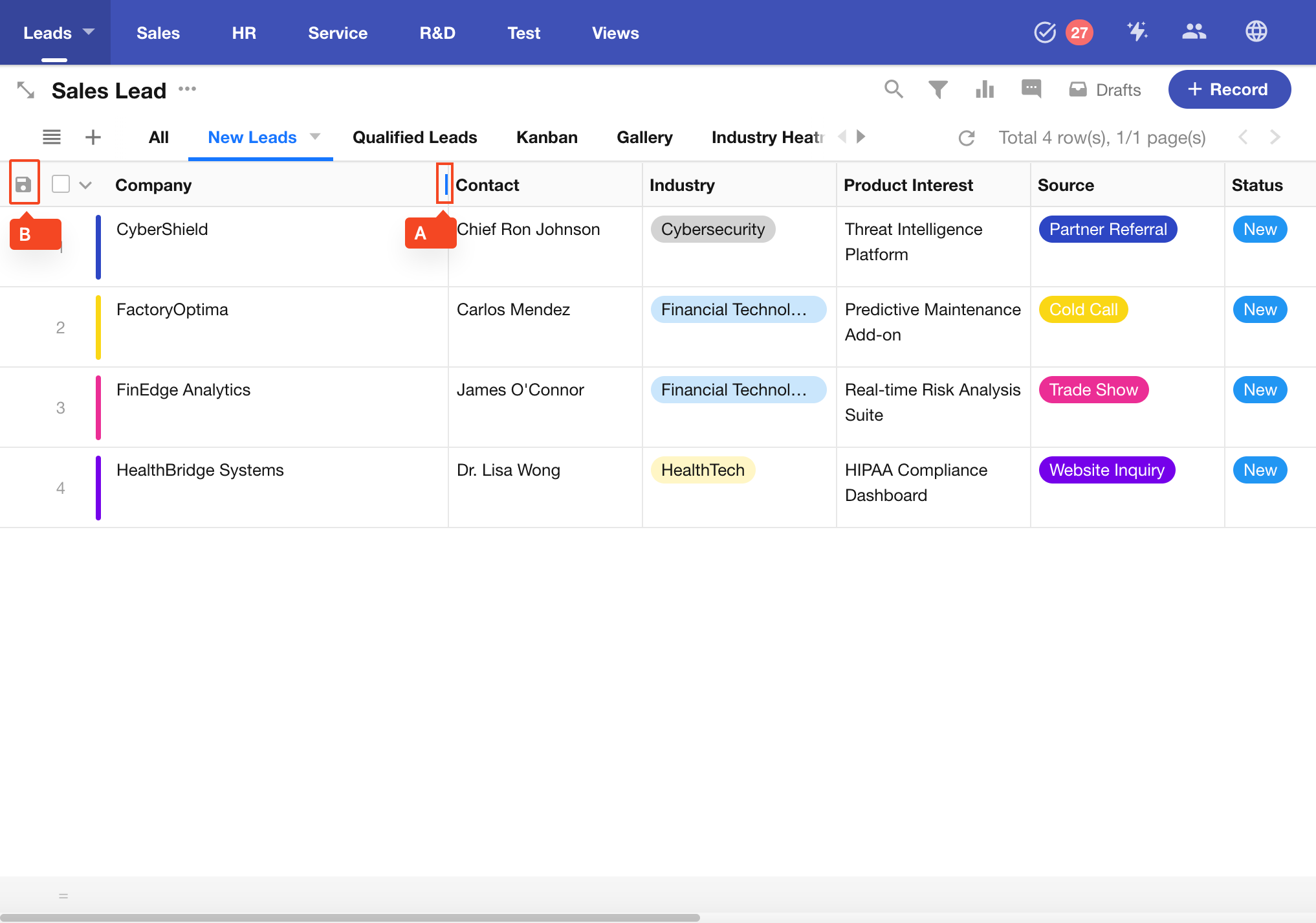The height and width of the screenshot is (923, 1316).
Task: Open the Kanban view tab
Action: 547,137
